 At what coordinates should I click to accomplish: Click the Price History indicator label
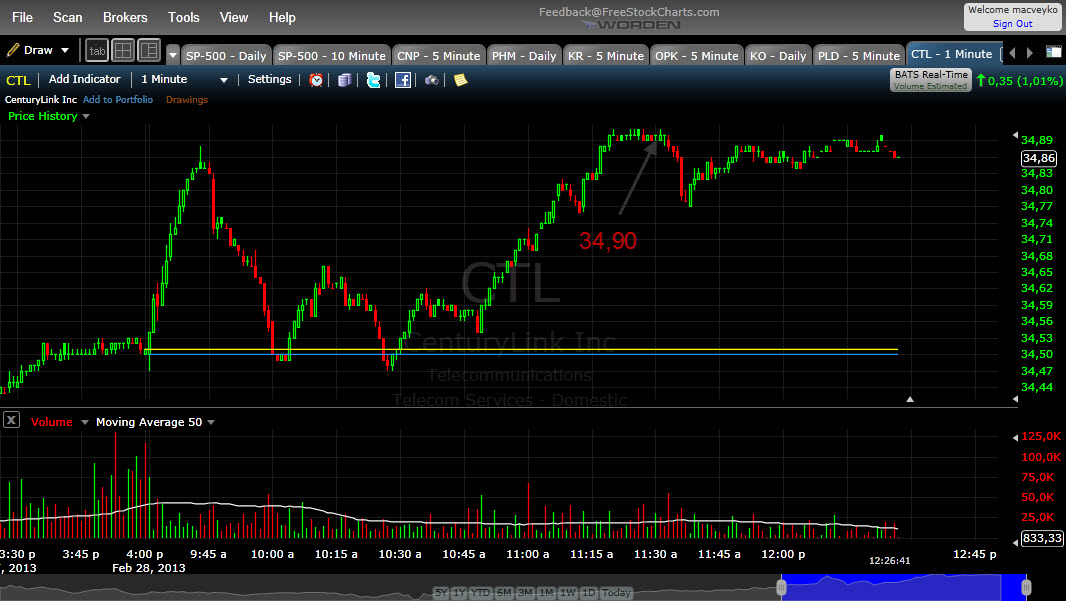(x=42, y=116)
